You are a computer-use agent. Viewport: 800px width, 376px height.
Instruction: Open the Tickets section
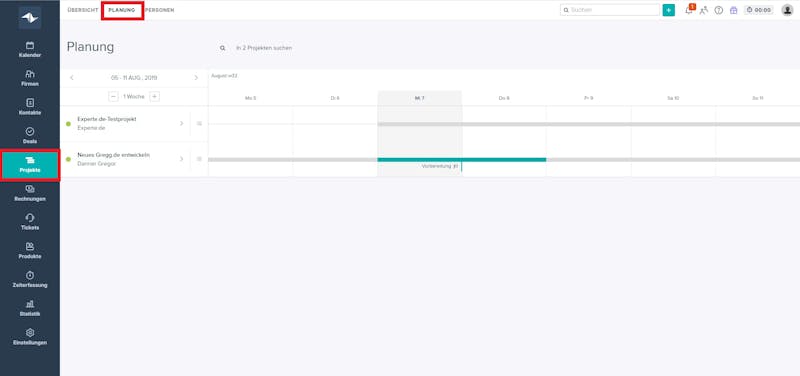pyautogui.click(x=30, y=222)
